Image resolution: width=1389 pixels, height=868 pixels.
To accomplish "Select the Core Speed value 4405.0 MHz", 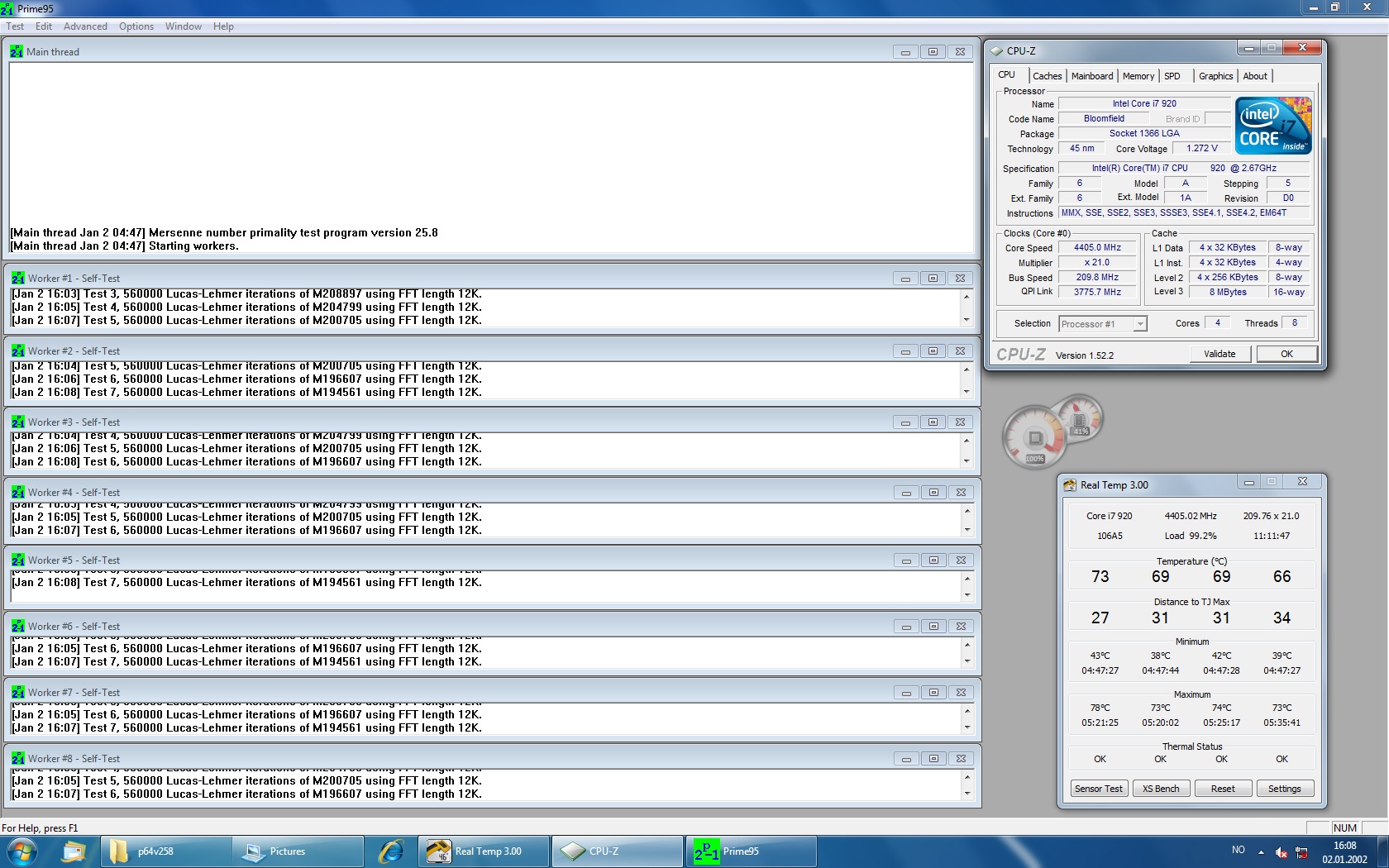I will (x=1097, y=248).
